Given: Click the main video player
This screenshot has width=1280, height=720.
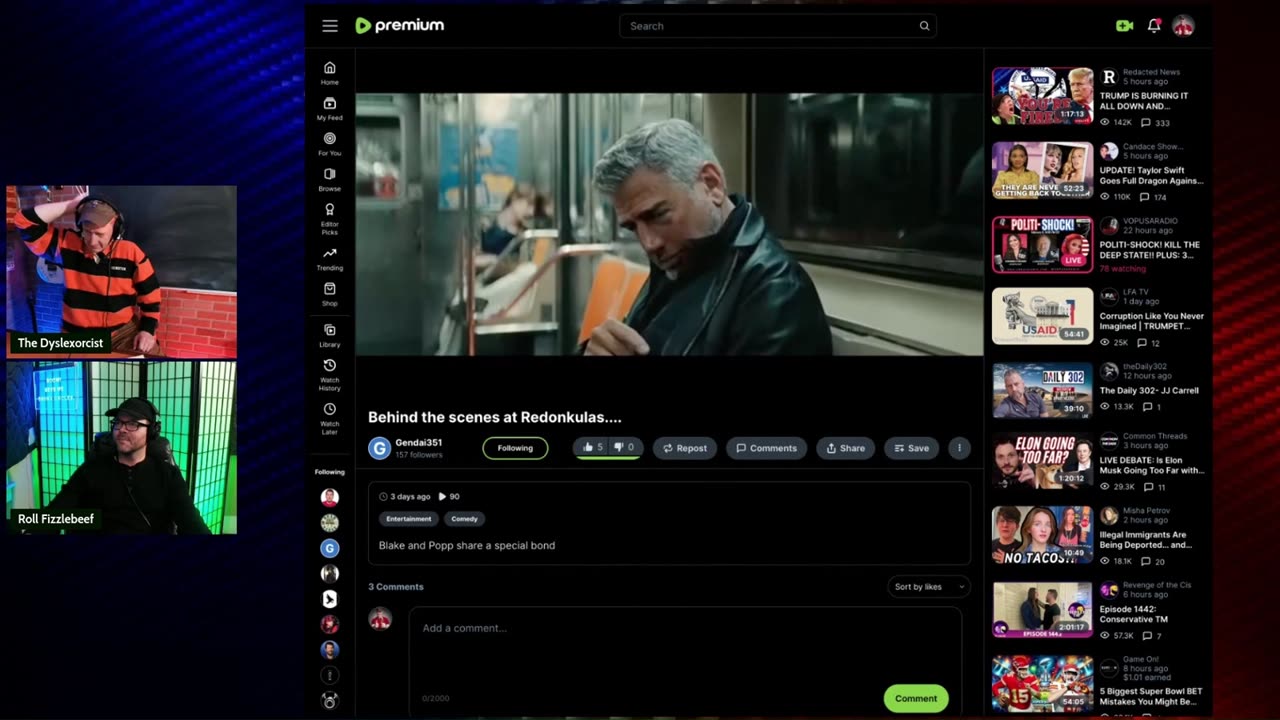Looking at the screenshot, I should click(x=669, y=224).
